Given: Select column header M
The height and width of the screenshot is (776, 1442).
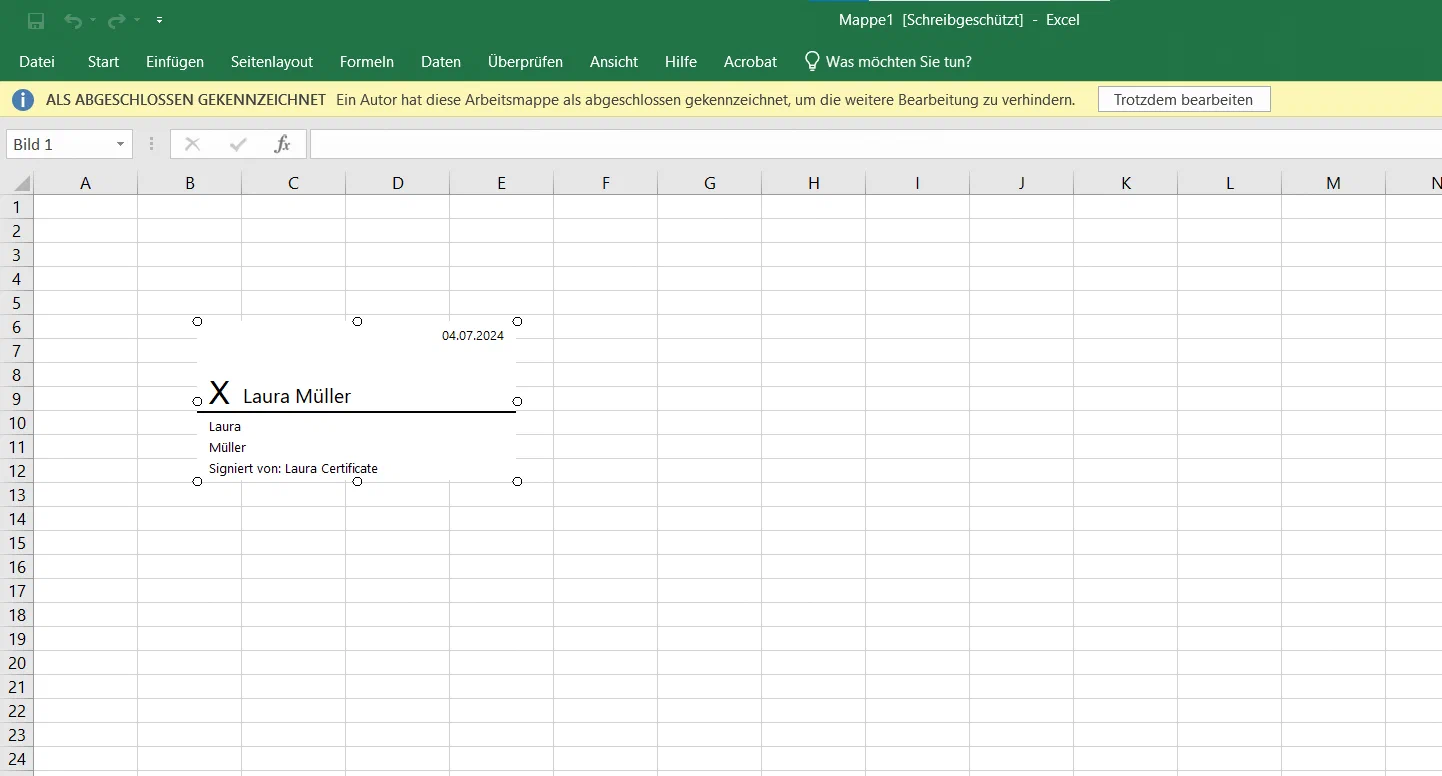Looking at the screenshot, I should click(1333, 183).
